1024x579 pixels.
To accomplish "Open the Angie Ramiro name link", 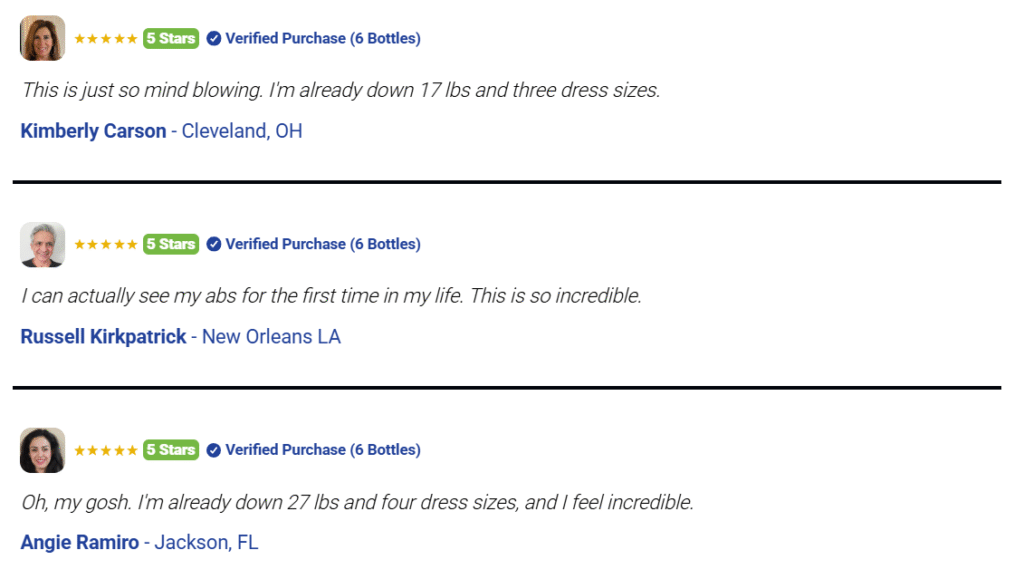I will tap(80, 542).
